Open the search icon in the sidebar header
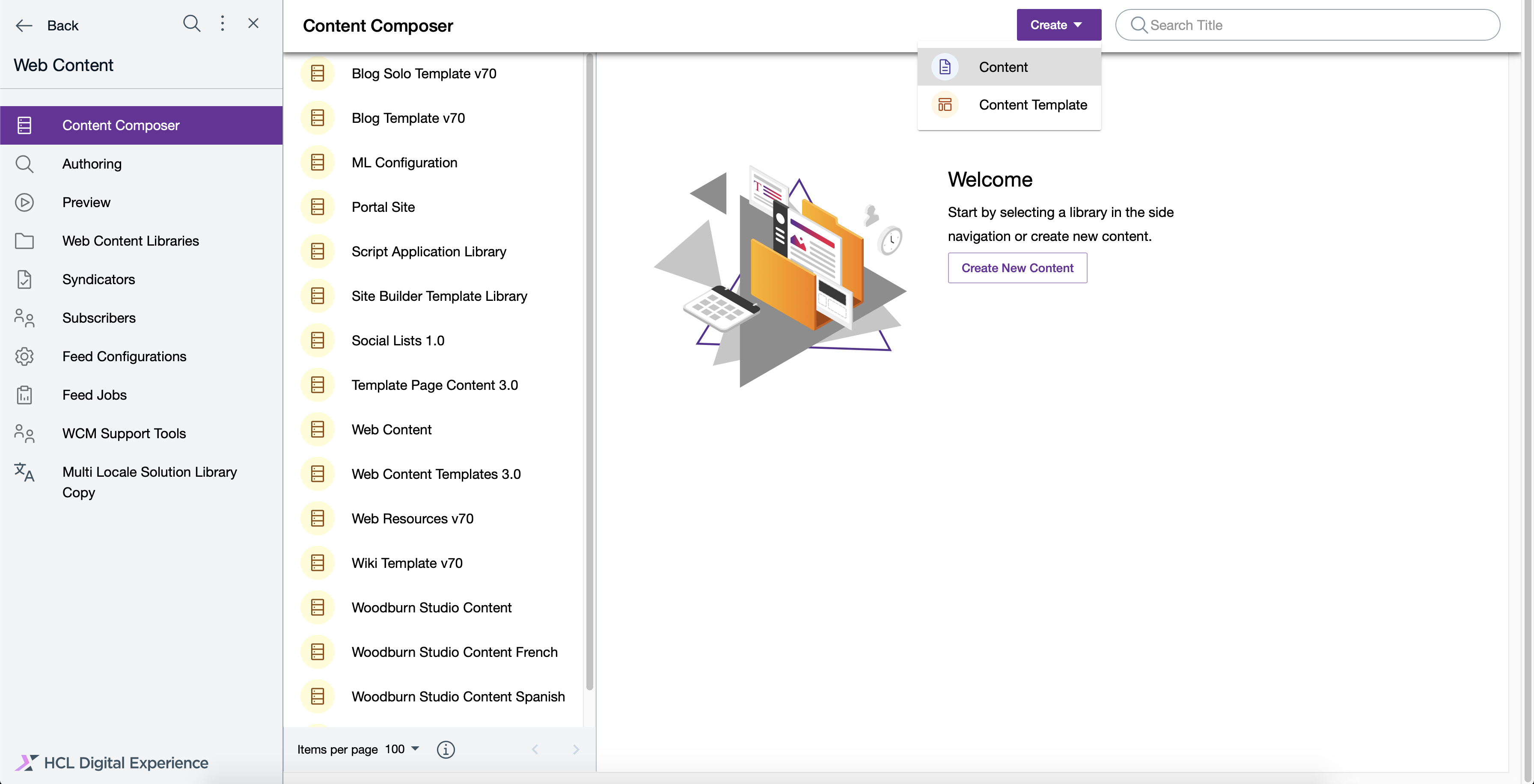The width and height of the screenshot is (1534, 784). point(192,24)
